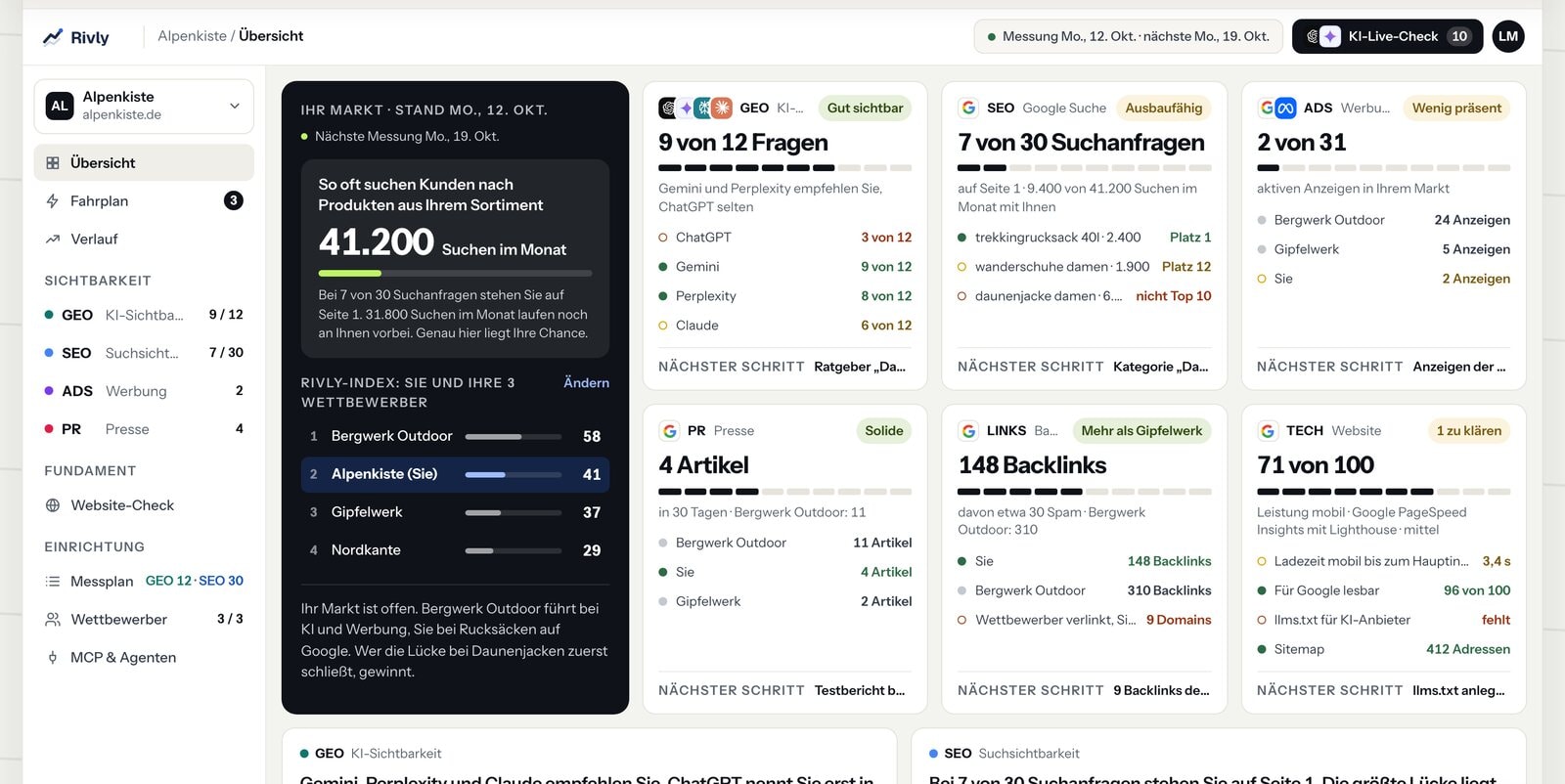Click the Google icon on SEO card
Screen dimensions: 1565x784
click(968, 108)
